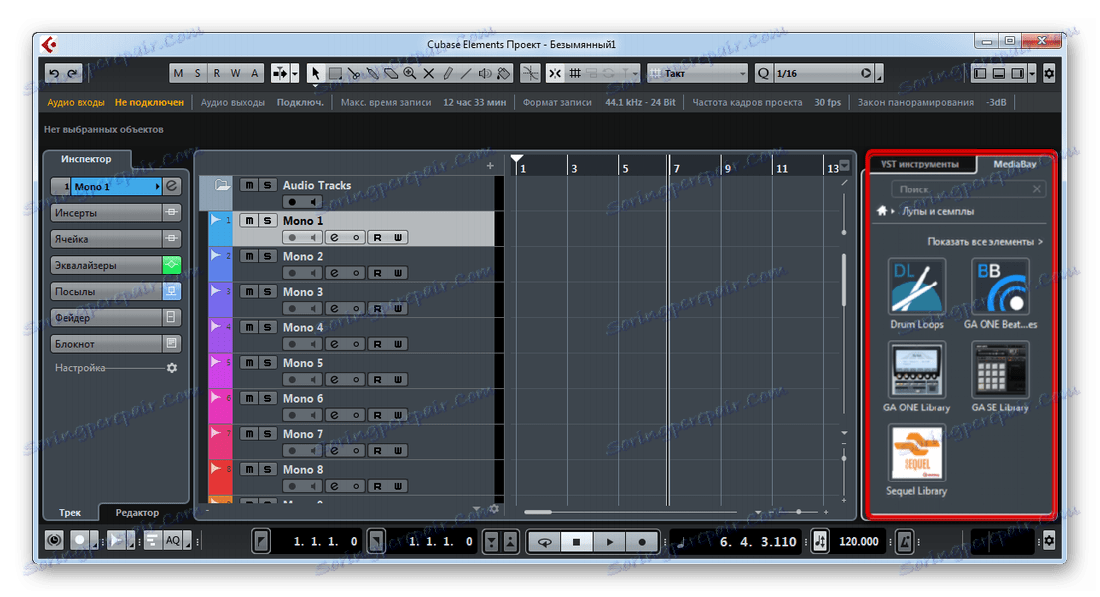This screenshot has height=597, width=1100.
Task: Toggle global Write automation W button
Action: pyautogui.click(x=236, y=73)
